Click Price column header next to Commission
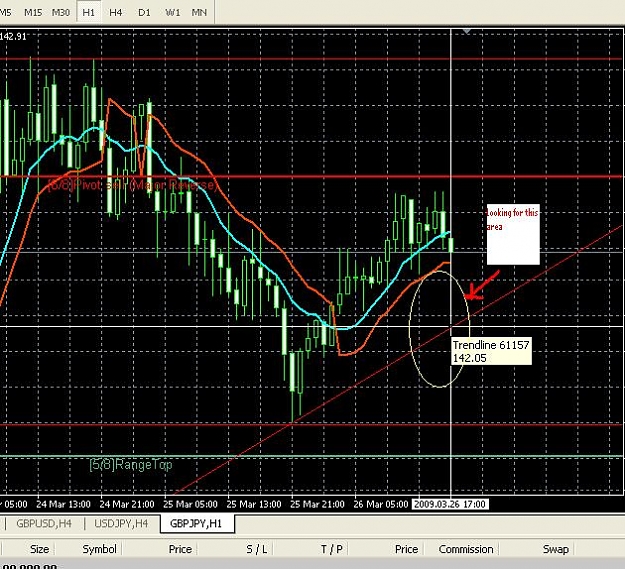The image size is (625, 569). pos(406,549)
